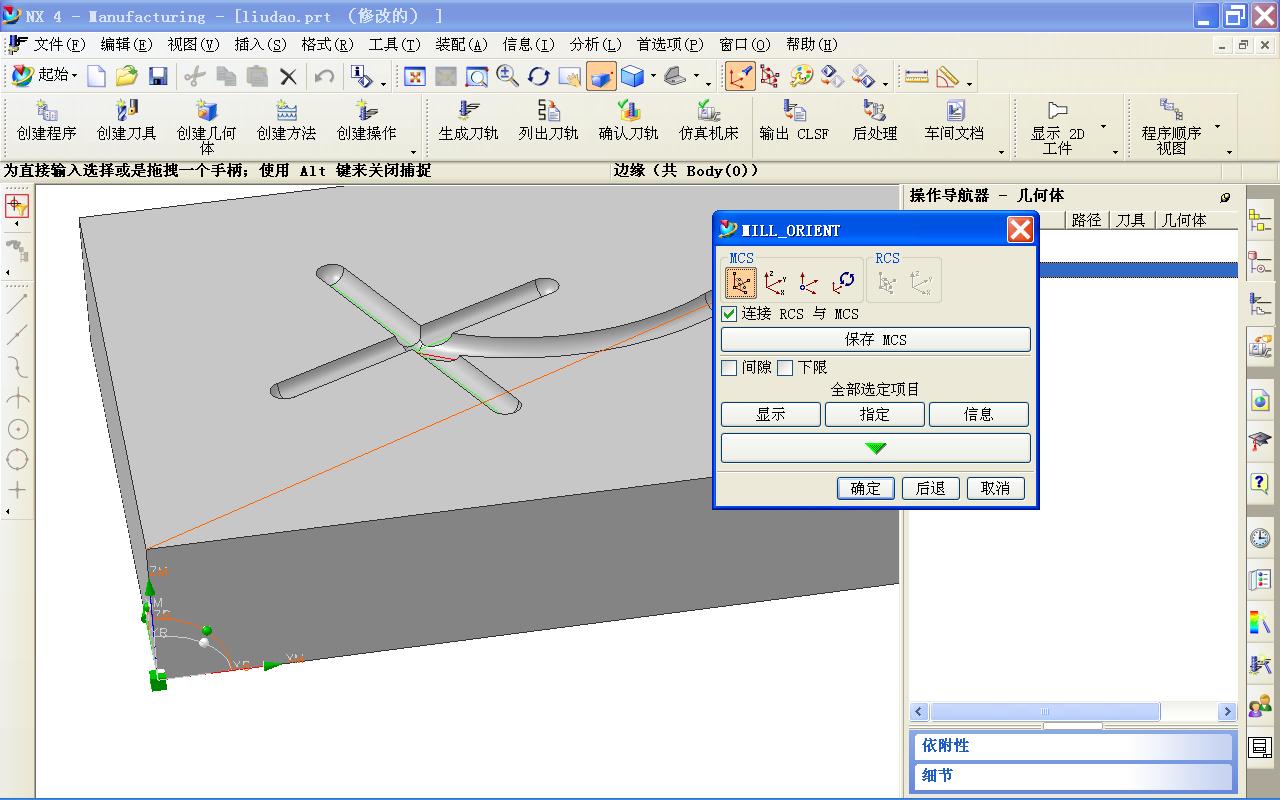The image size is (1280, 800).
Task: Click the angle measurement icon
Action: tap(946, 76)
